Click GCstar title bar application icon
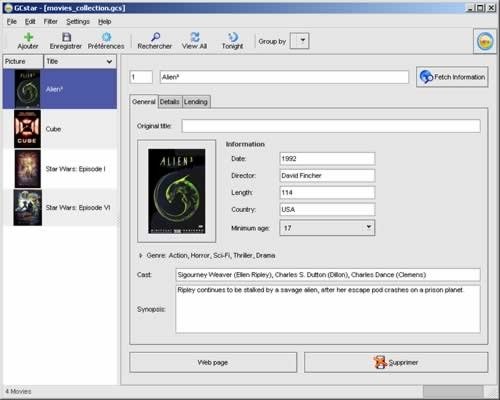This screenshot has width=500, height=400. (9, 8)
